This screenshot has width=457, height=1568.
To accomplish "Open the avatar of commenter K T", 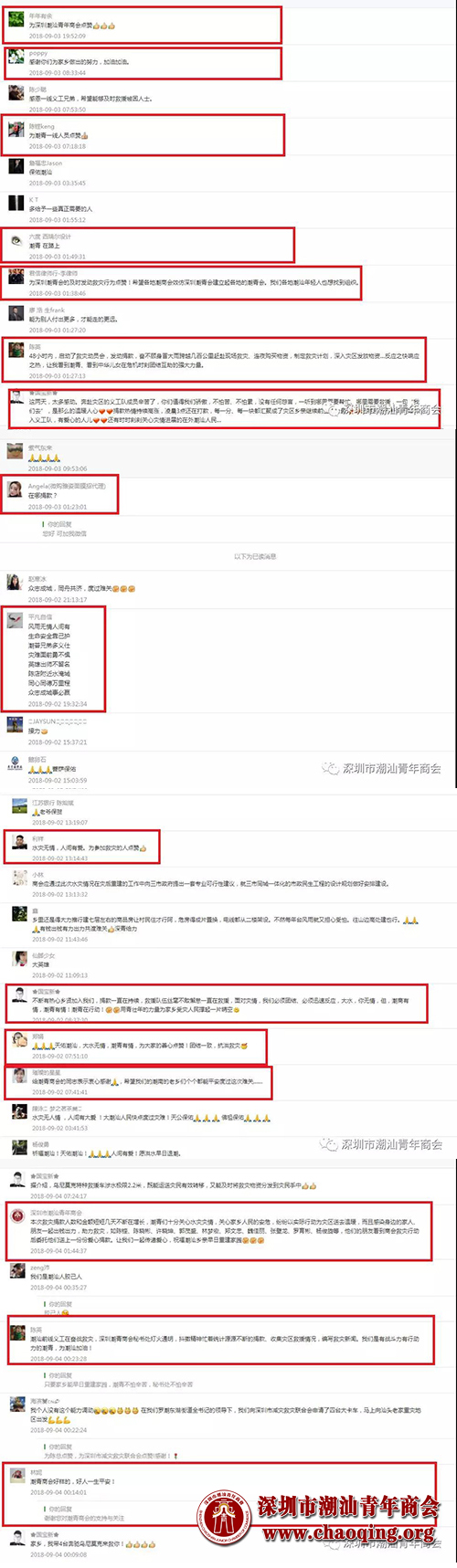I will click(16, 203).
